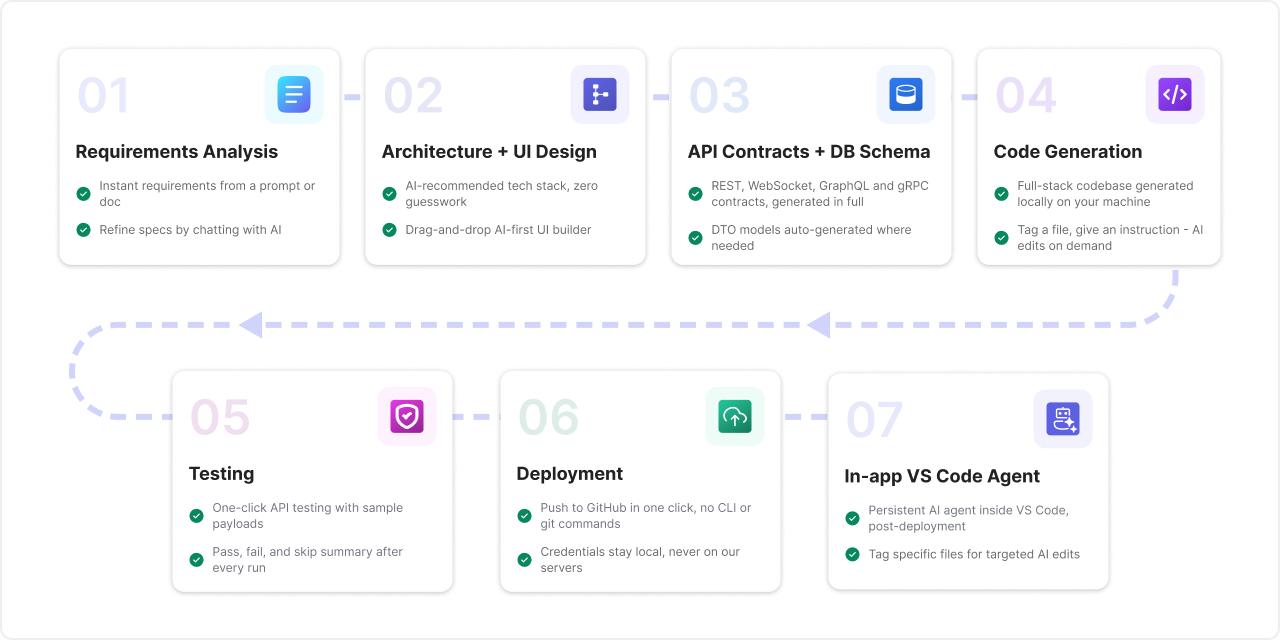Click checkmark beside "Refine specs by chatting with AI"

tap(84, 230)
